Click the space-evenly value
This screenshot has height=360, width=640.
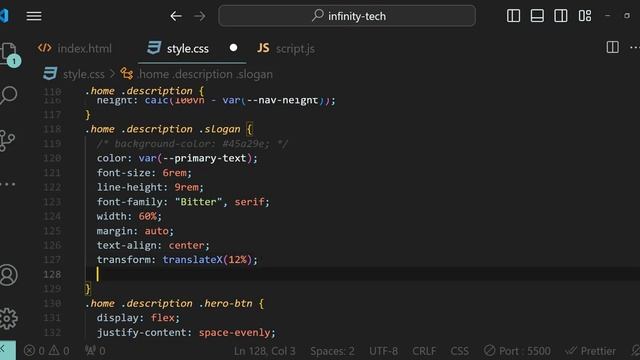pos(234,332)
